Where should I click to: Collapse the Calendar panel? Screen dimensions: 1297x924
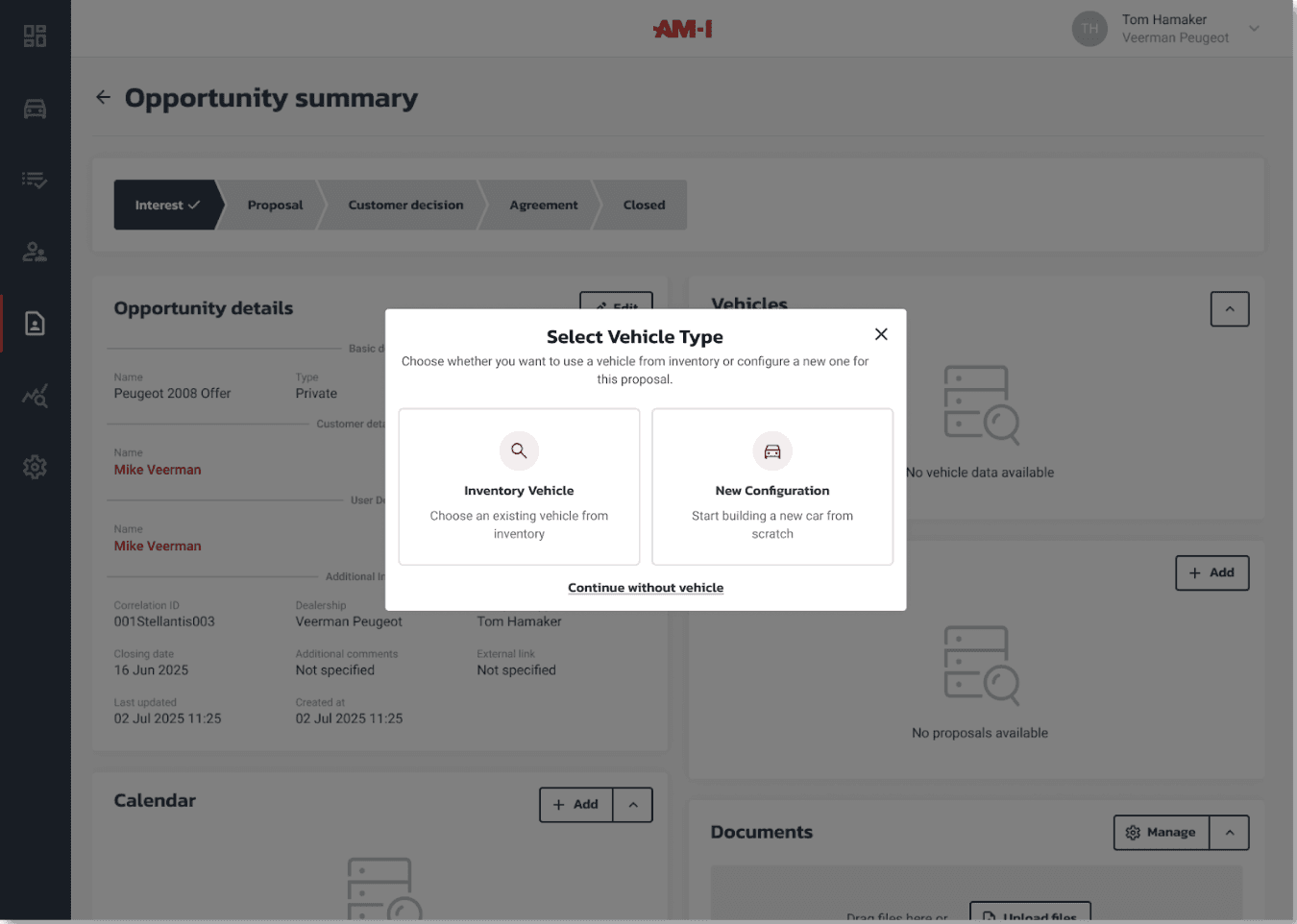[x=633, y=805]
